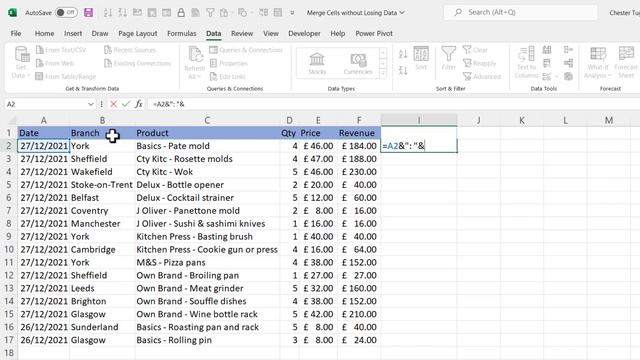Open the Developer tab

tap(304, 33)
